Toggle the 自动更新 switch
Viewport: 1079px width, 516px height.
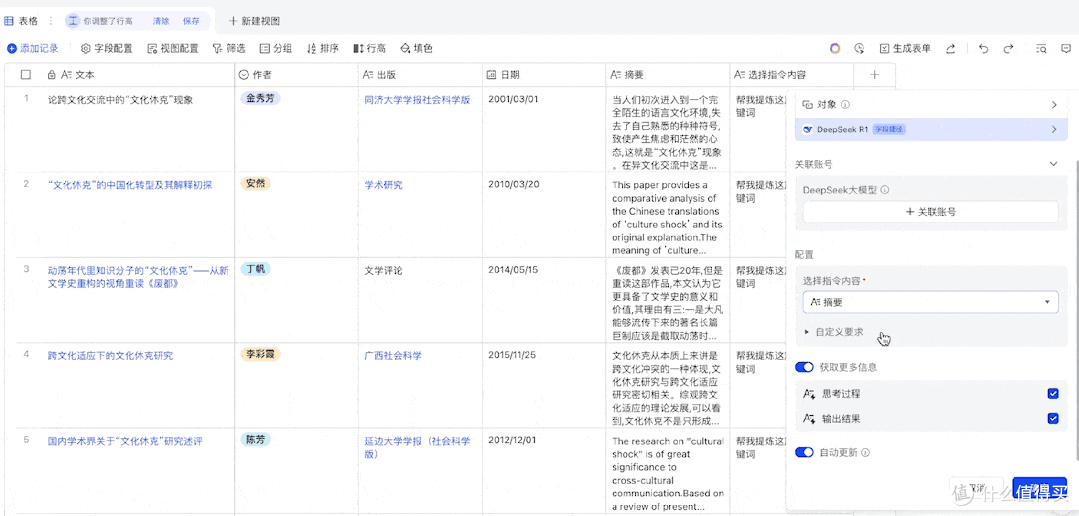[804, 453]
